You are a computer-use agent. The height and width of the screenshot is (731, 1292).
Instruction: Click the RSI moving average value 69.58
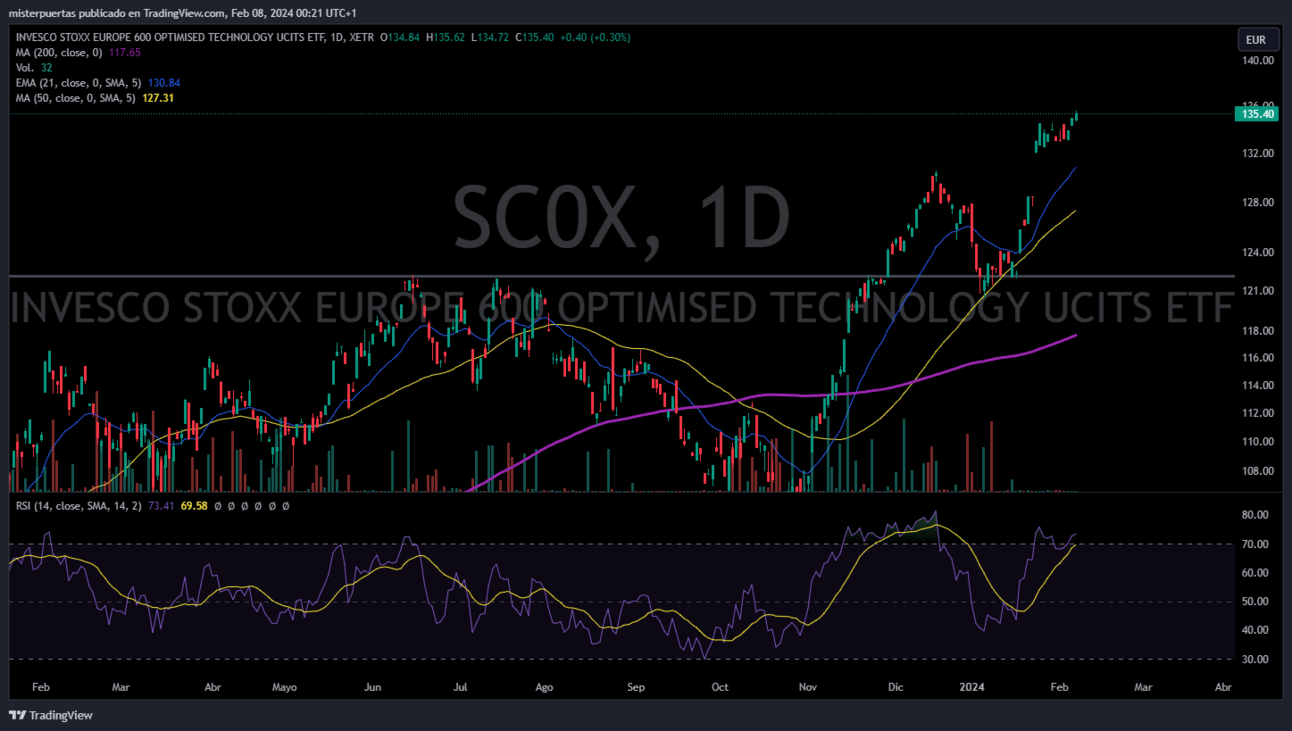193,506
